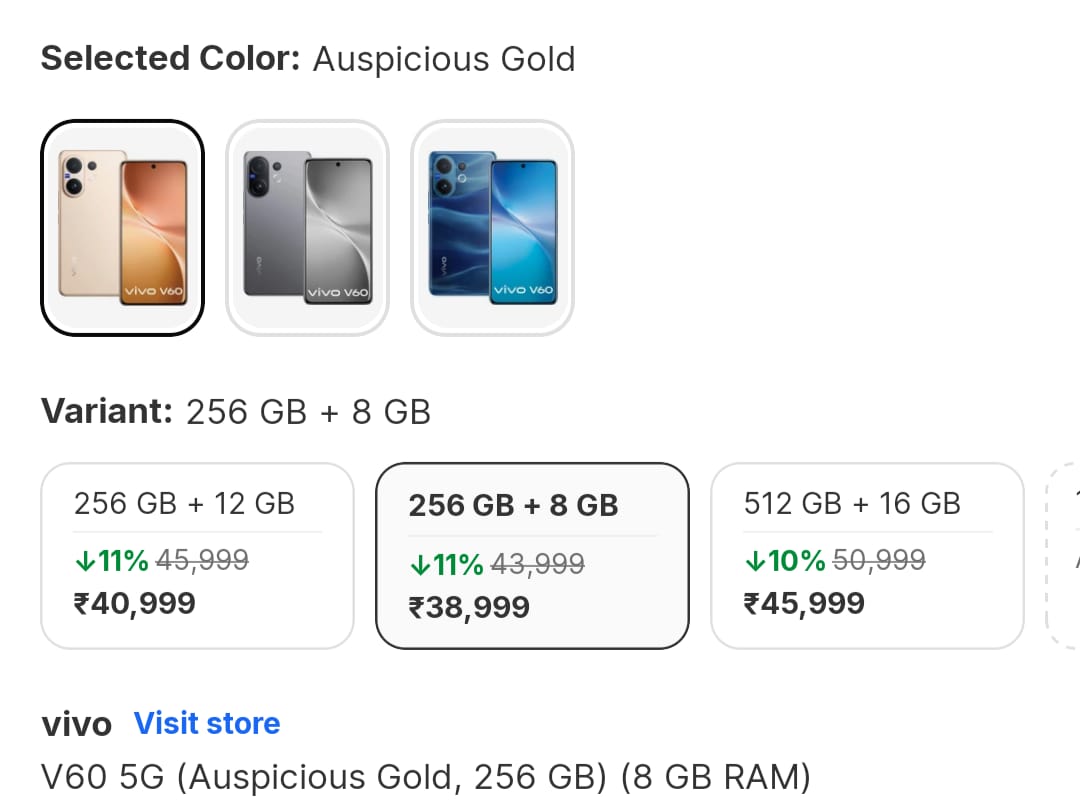
Task: Click the ₹40,999 price
Action: click(135, 603)
